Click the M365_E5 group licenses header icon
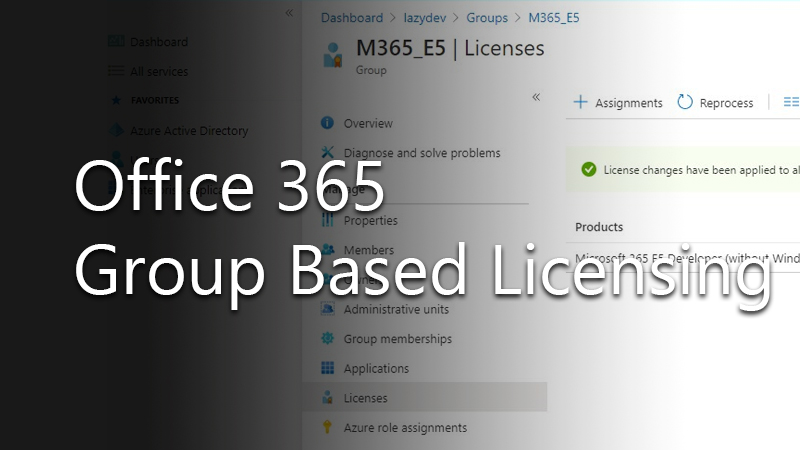The image size is (800, 450). click(333, 55)
